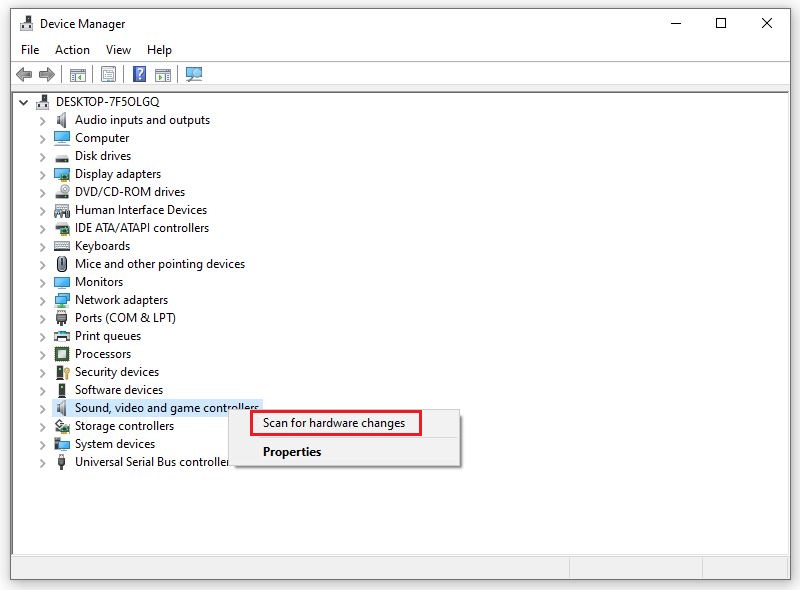Click the Display adapters monitor icon

tap(60, 174)
